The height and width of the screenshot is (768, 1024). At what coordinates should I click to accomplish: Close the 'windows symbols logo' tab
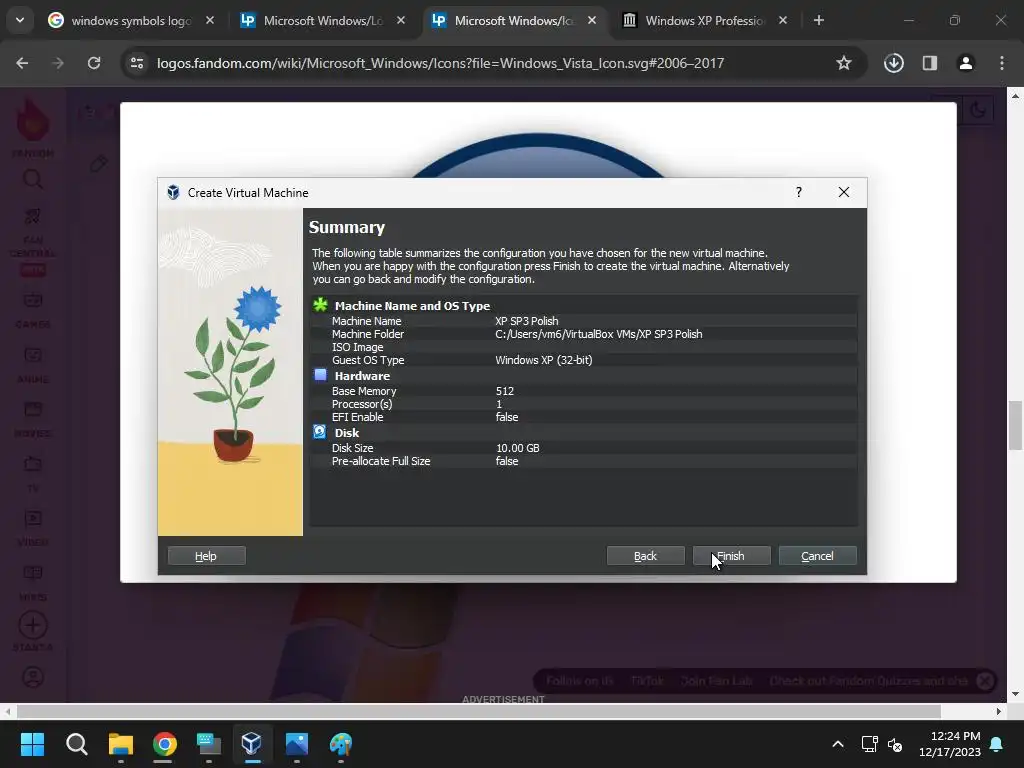click(x=210, y=20)
